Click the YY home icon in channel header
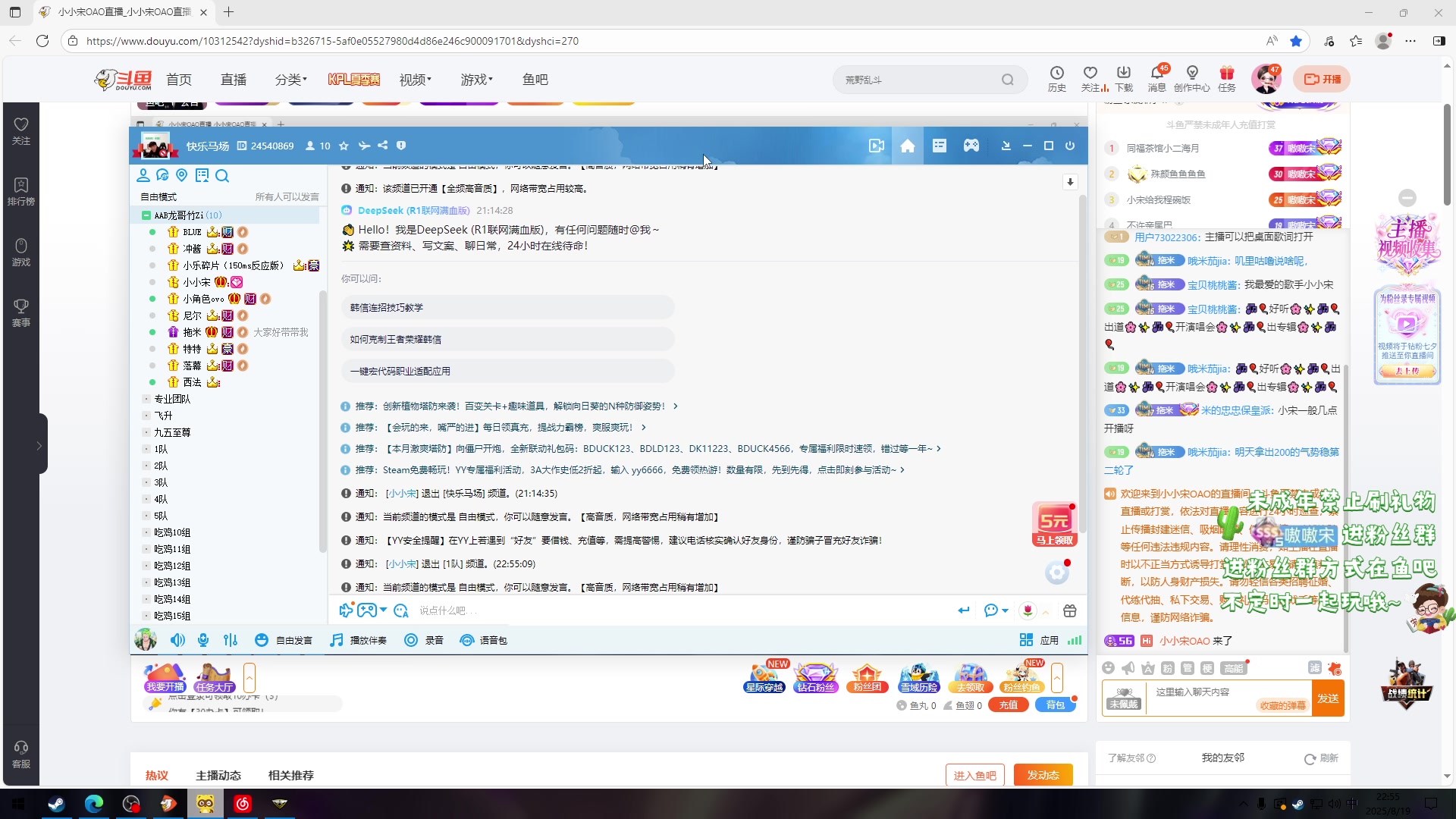1456x819 pixels. click(908, 146)
